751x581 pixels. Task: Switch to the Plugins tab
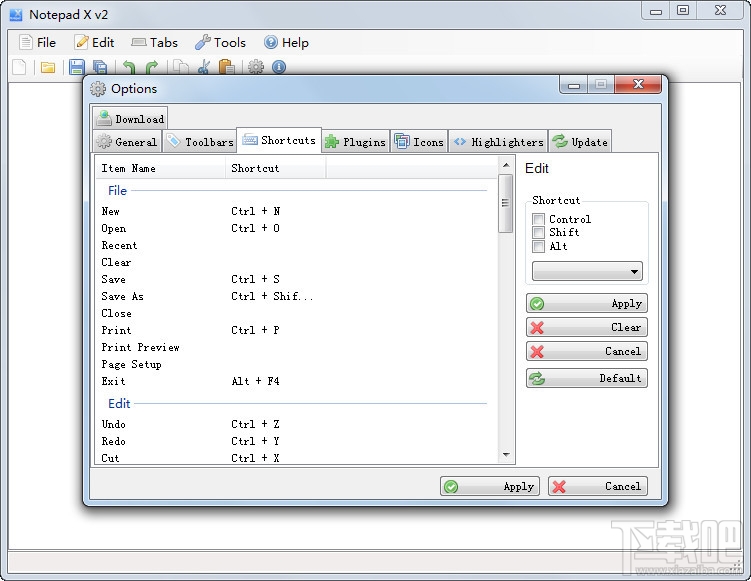[355, 142]
